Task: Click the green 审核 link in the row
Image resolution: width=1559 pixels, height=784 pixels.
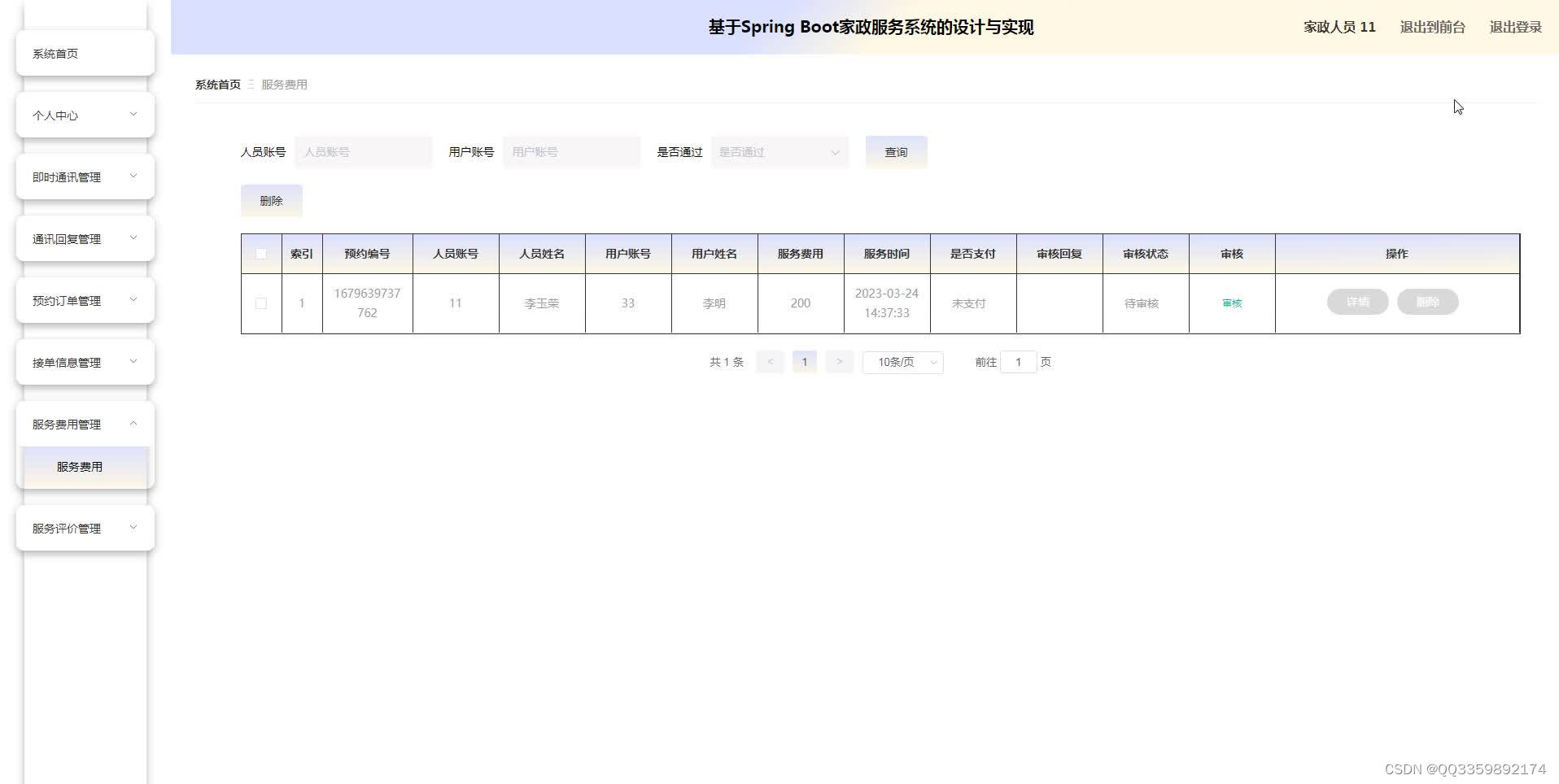Action: click(1232, 303)
